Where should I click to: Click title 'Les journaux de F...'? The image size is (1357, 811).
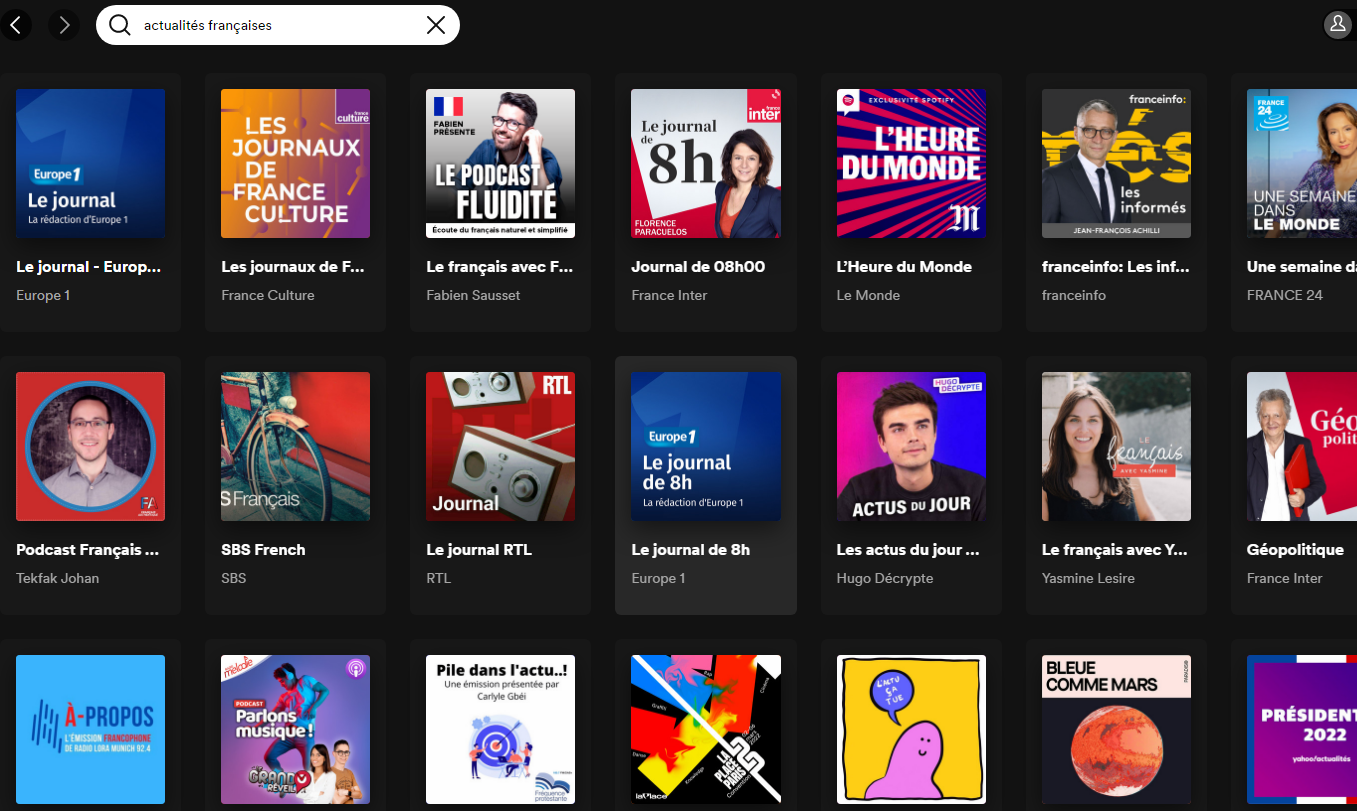pyautogui.click(x=293, y=267)
